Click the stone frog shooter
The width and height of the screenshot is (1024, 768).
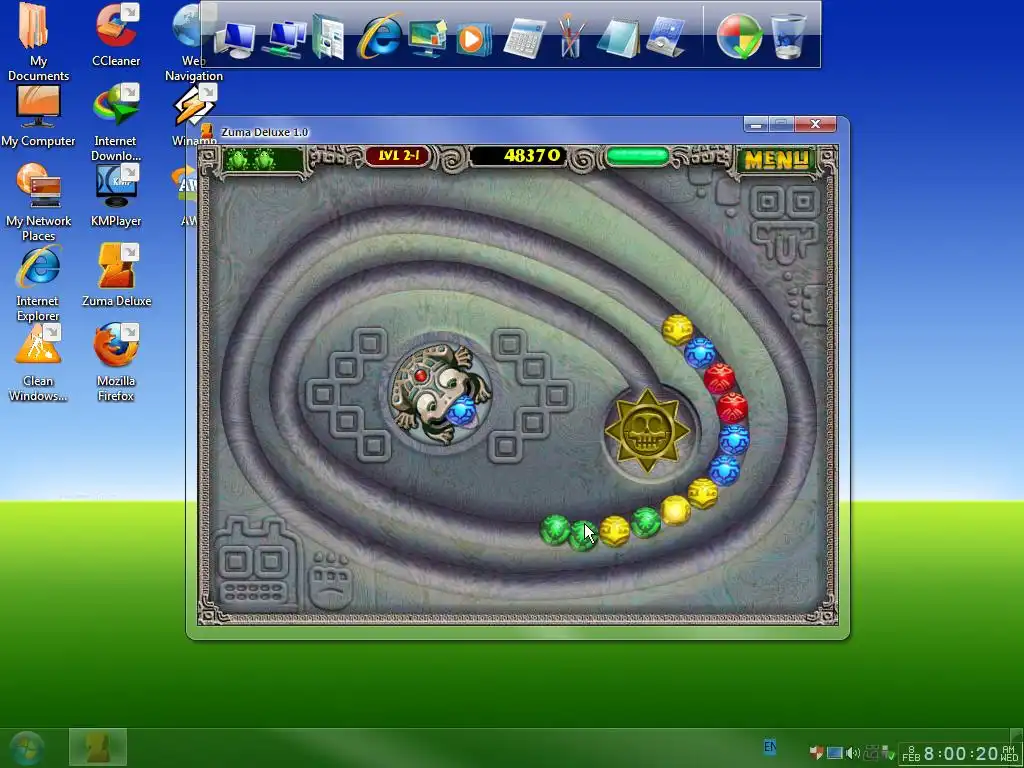(x=440, y=394)
